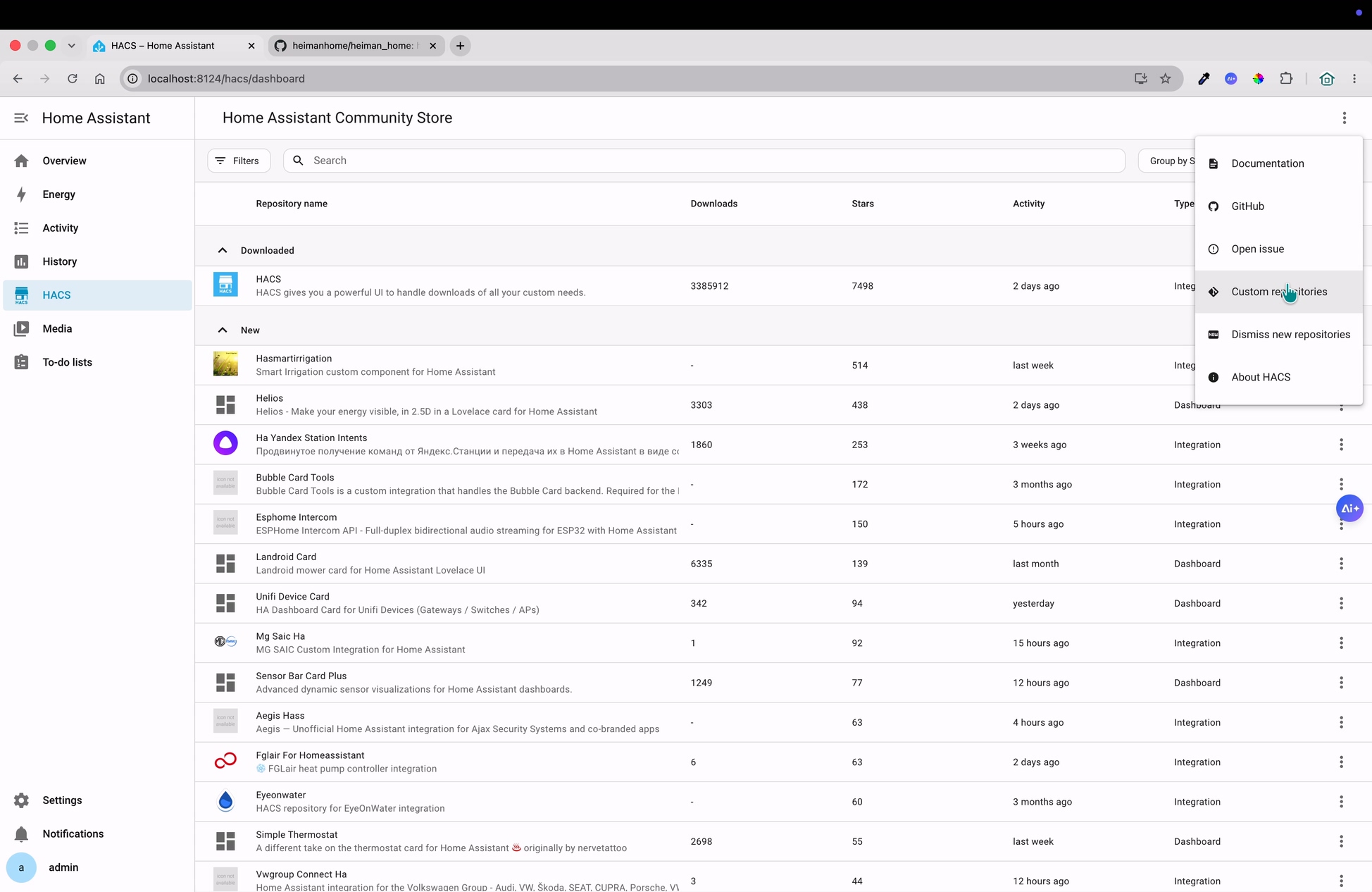Screen dimensions: 1372x892
Task: Open row menu for Ha Yandex Station Intents
Action: coord(1341,445)
